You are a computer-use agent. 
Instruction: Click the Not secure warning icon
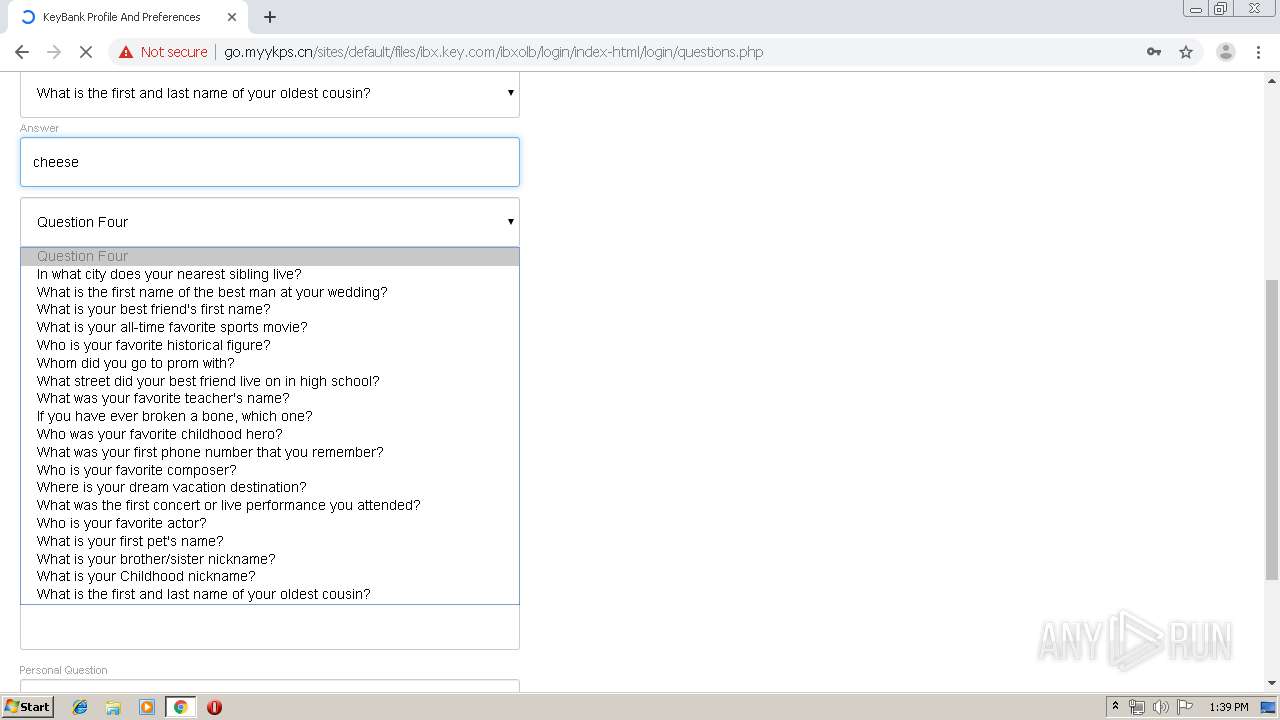coord(126,52)
